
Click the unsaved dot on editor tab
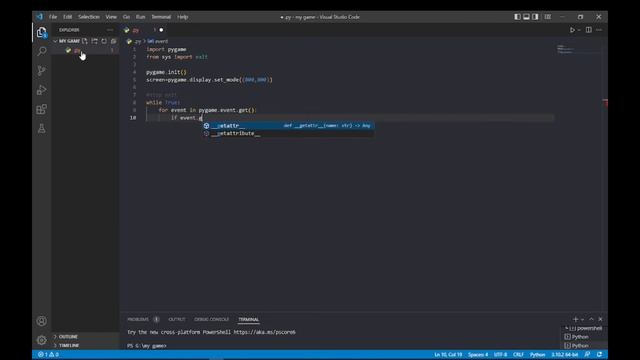click(x=161, y=30)
